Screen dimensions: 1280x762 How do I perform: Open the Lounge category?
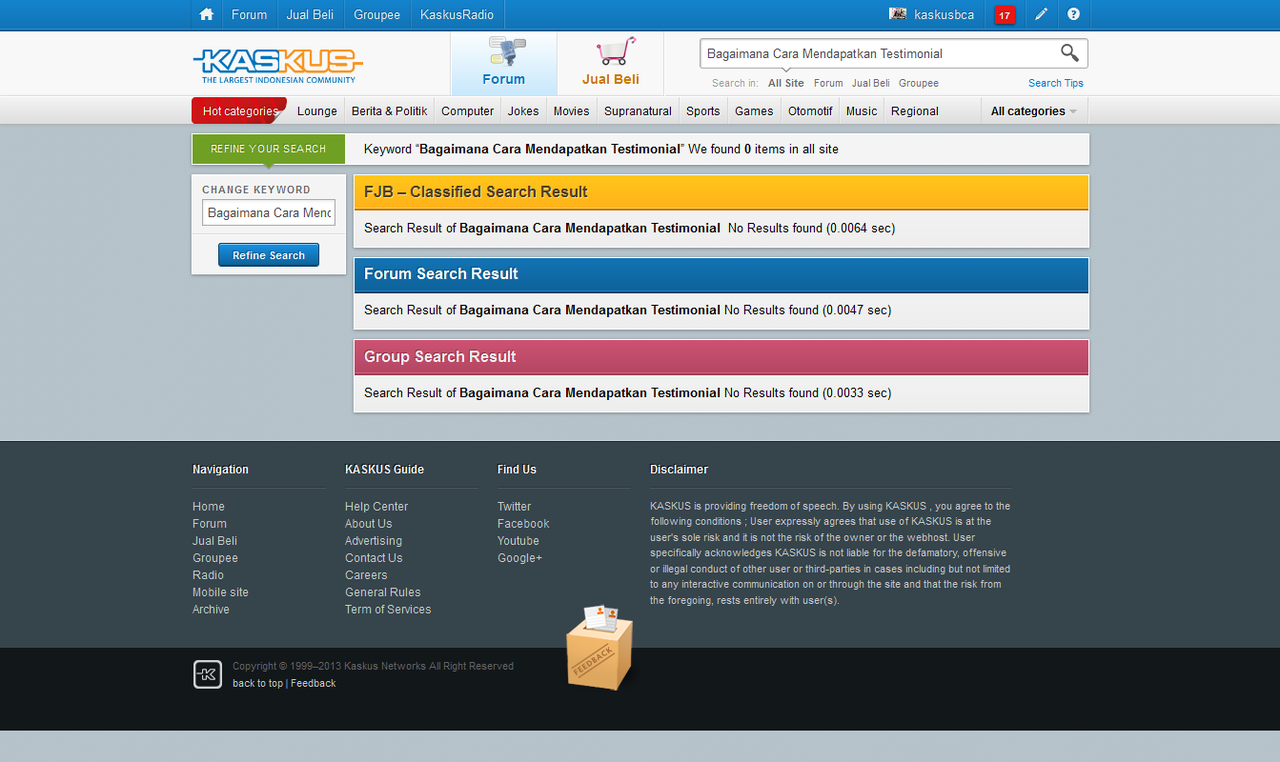[317, 111]
